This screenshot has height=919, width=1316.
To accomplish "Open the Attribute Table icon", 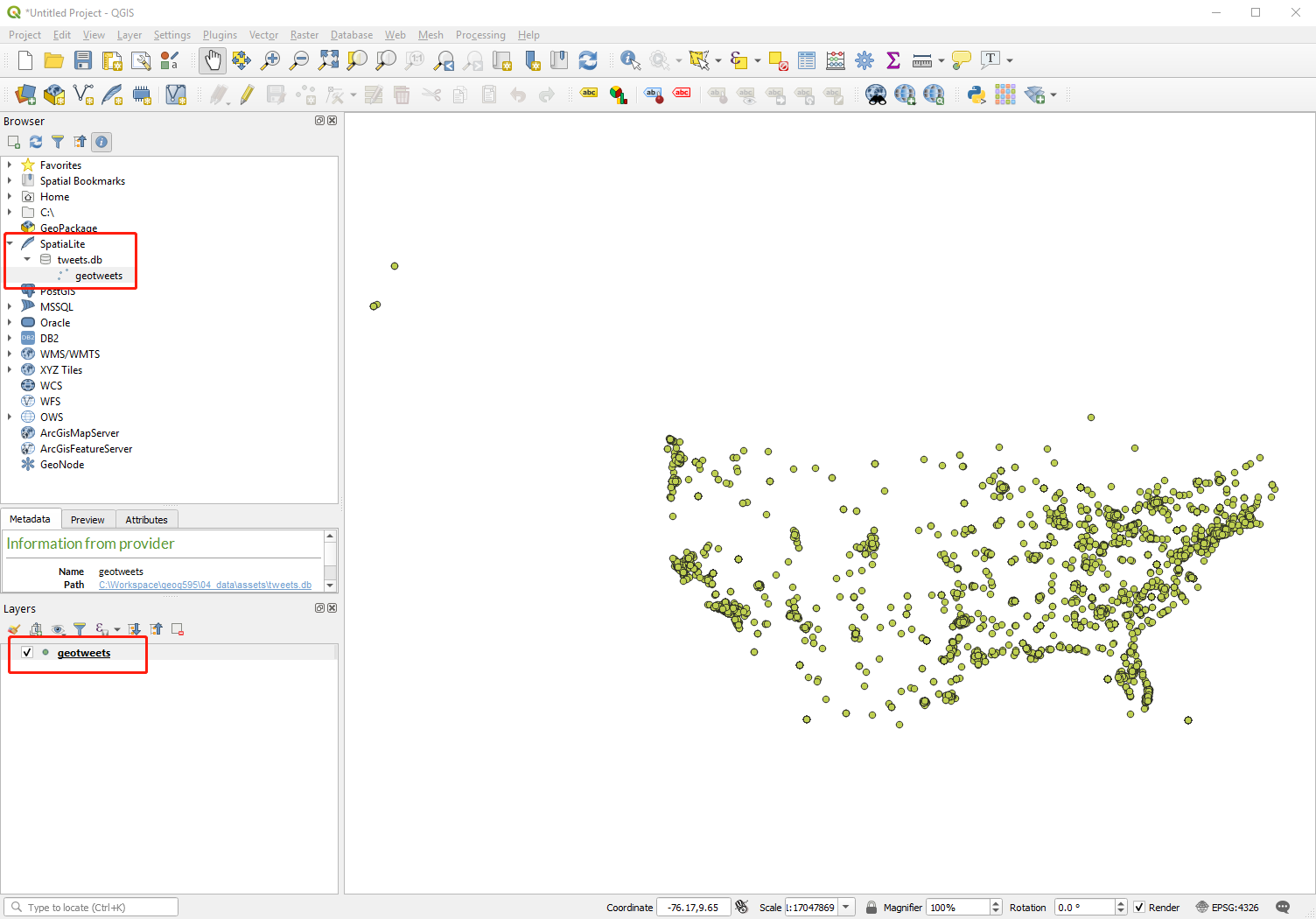I will (x=806, y=60).
